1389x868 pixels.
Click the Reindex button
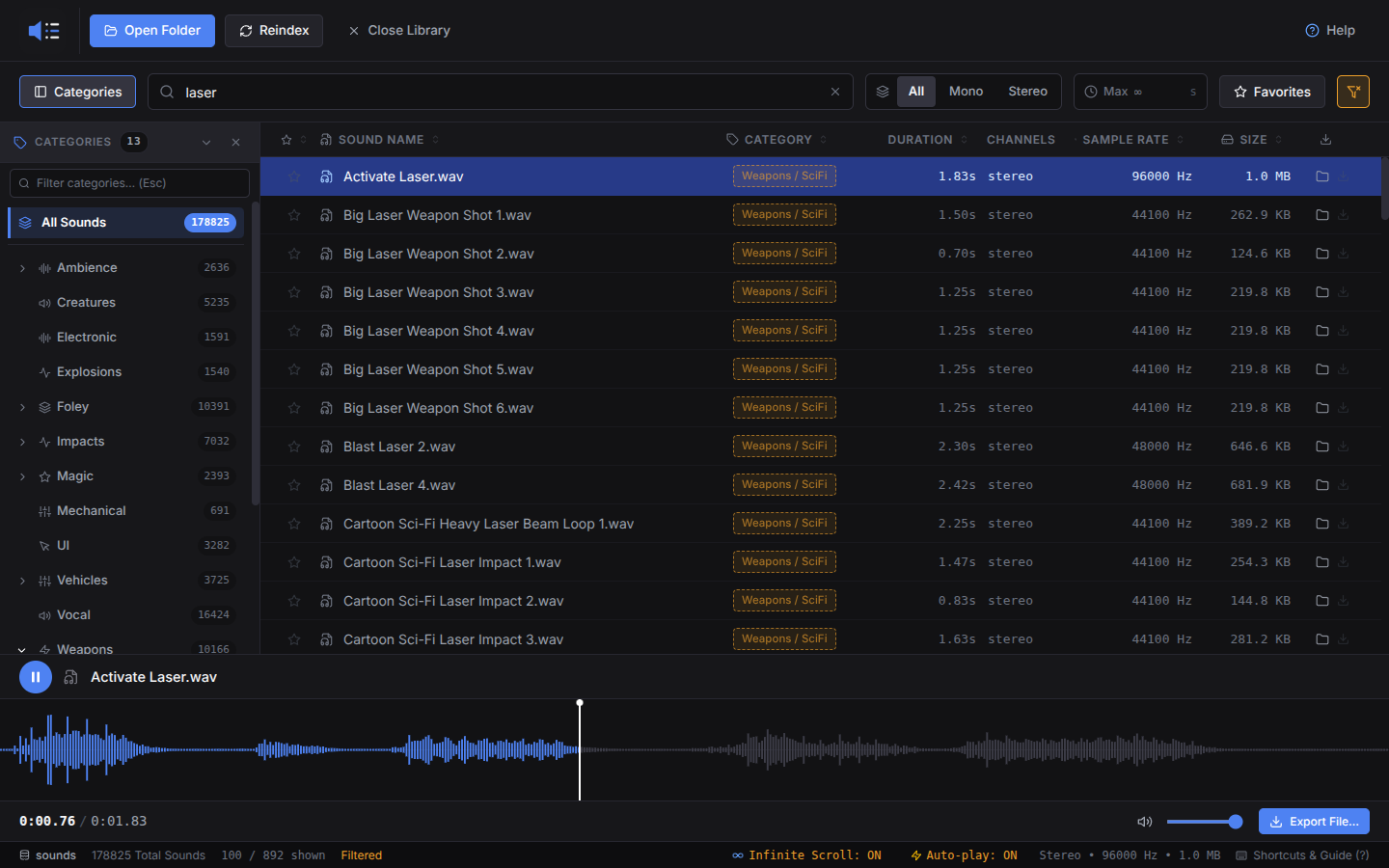coord(274,31)
